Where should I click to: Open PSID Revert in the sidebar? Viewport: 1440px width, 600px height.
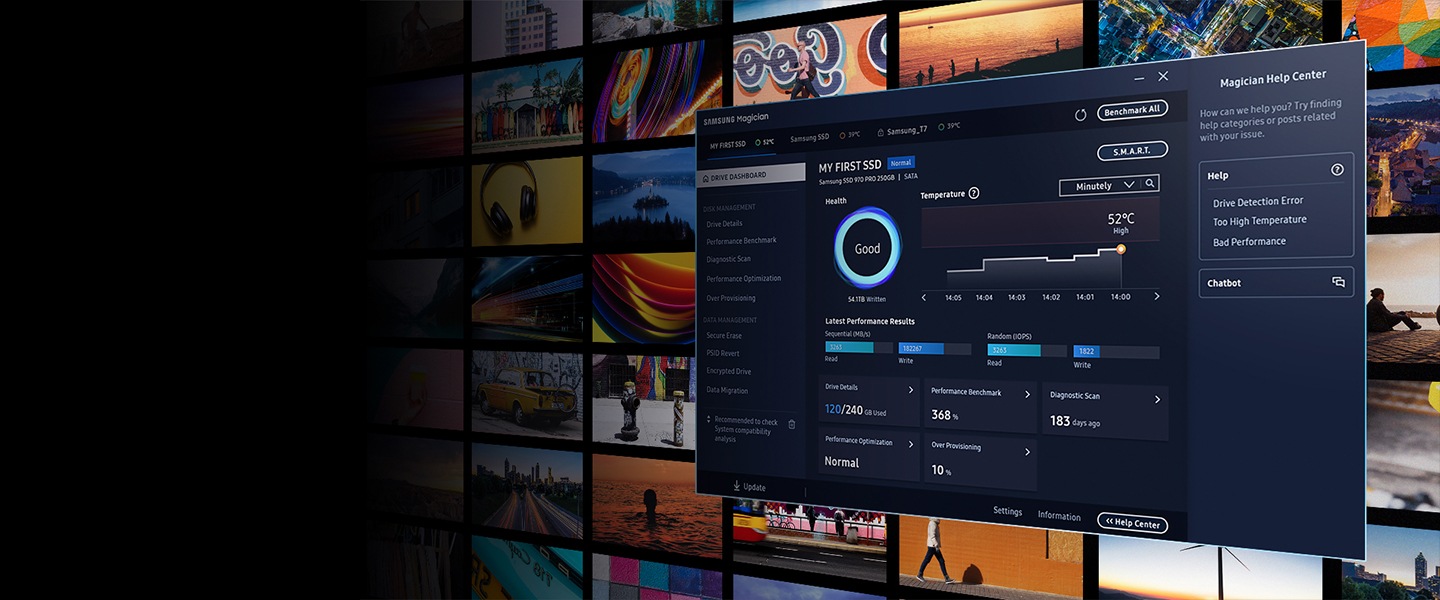coord(723,353)
